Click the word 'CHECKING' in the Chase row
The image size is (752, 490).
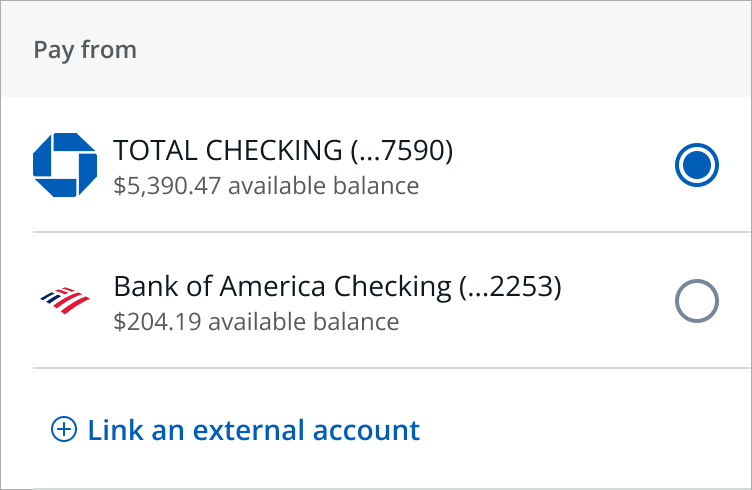[274, 150]
